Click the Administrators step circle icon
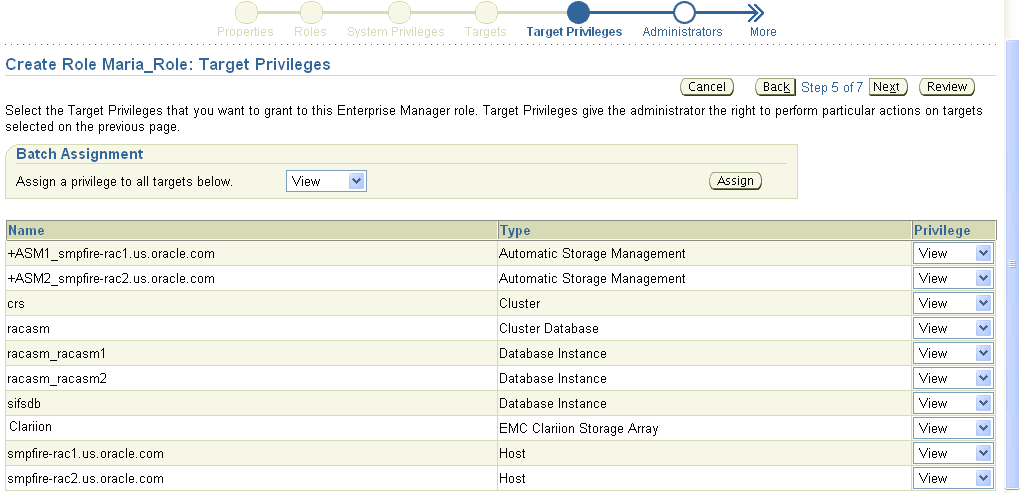The height and width of the screenshot is (493, 1020). pyautogui.click(x=683, y=12)
